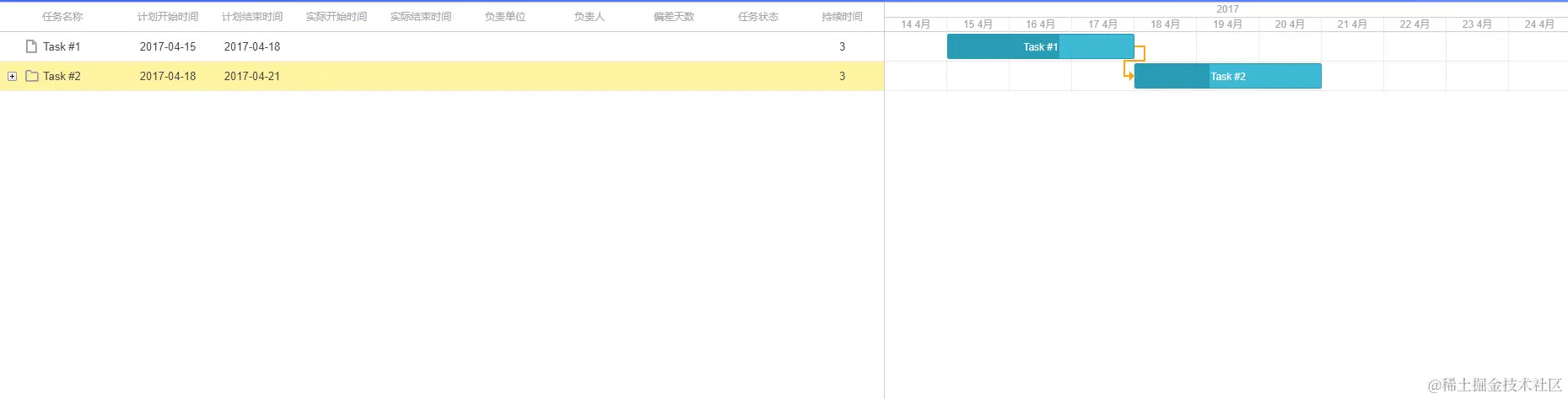1568x399 pixels.
Task: Click the folder icon of Task #2
Action: (32, 76)
